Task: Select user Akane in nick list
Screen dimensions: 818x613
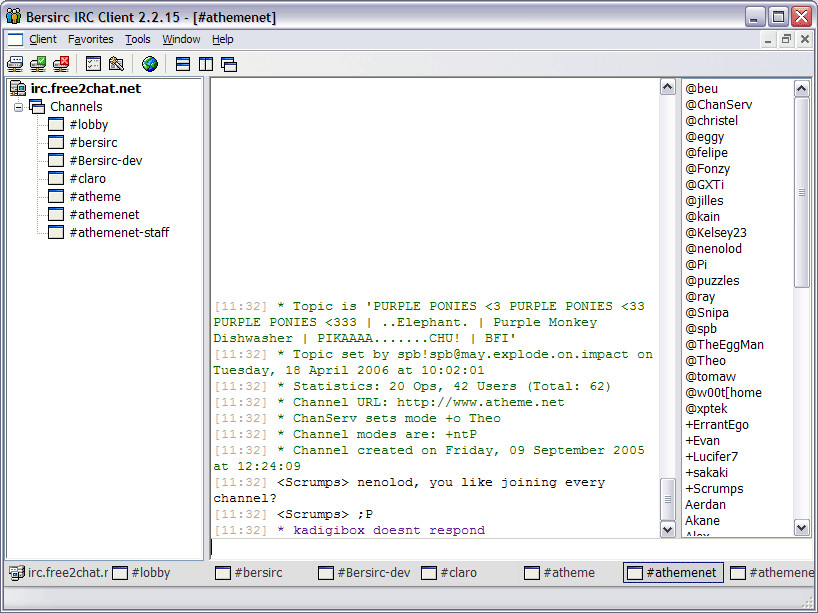Action: click(702, 521)
